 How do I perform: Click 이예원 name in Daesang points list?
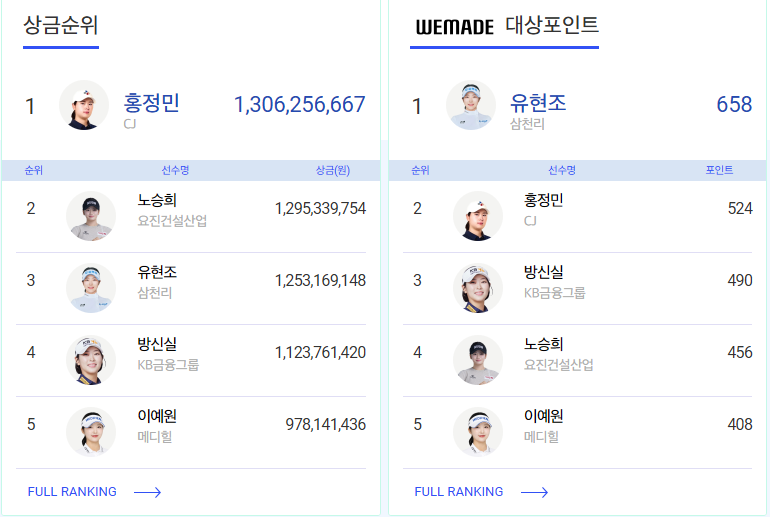click(544, 416)
